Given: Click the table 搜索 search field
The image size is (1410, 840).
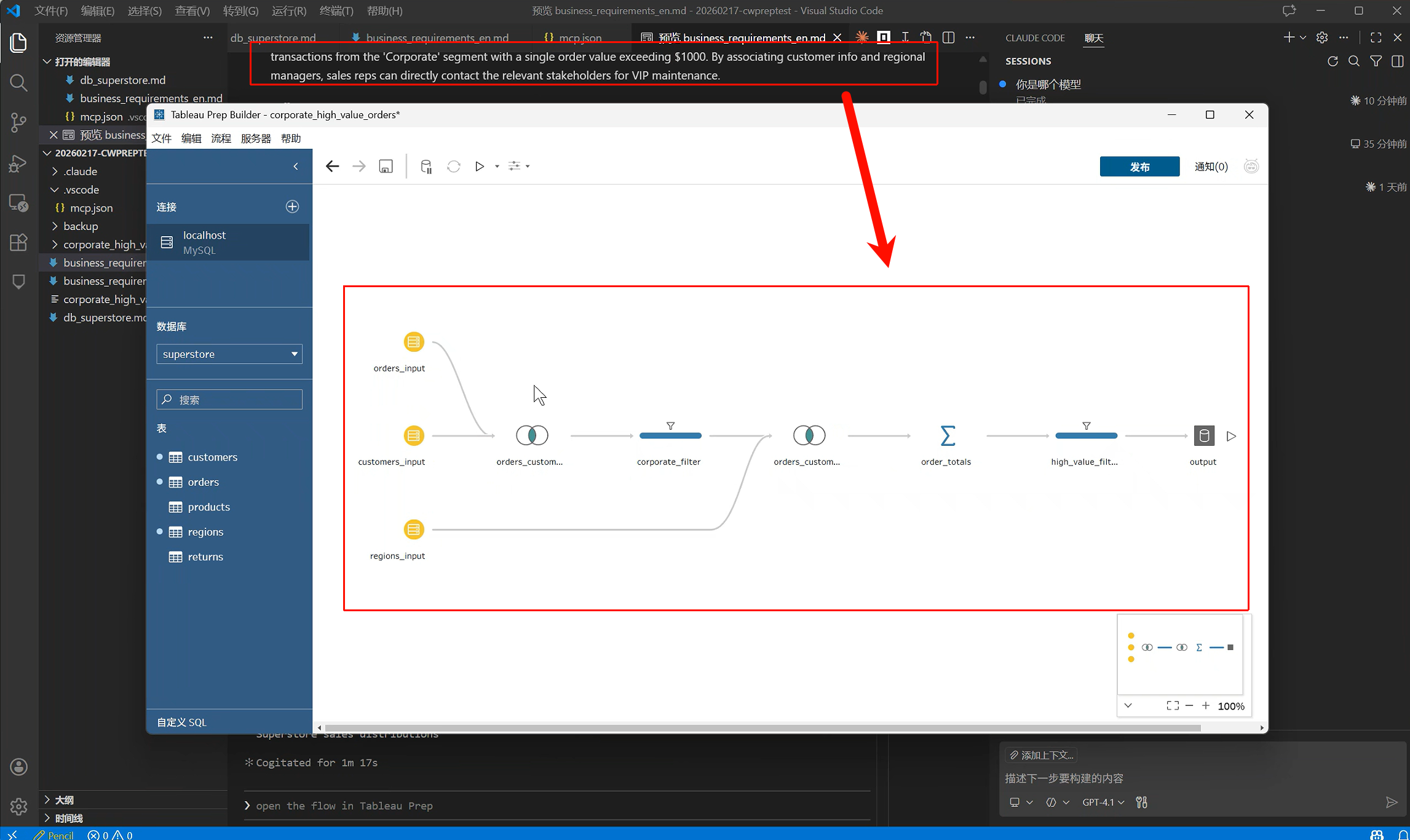Looking at the screenshot, I should 229,400.
